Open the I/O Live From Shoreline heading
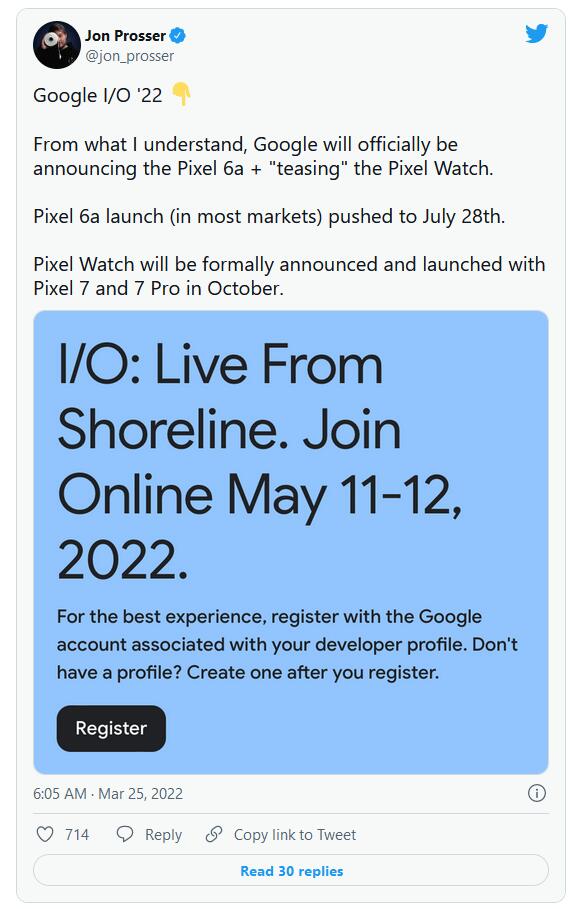This screenshot has height=909, width=576. pos(260,462)
